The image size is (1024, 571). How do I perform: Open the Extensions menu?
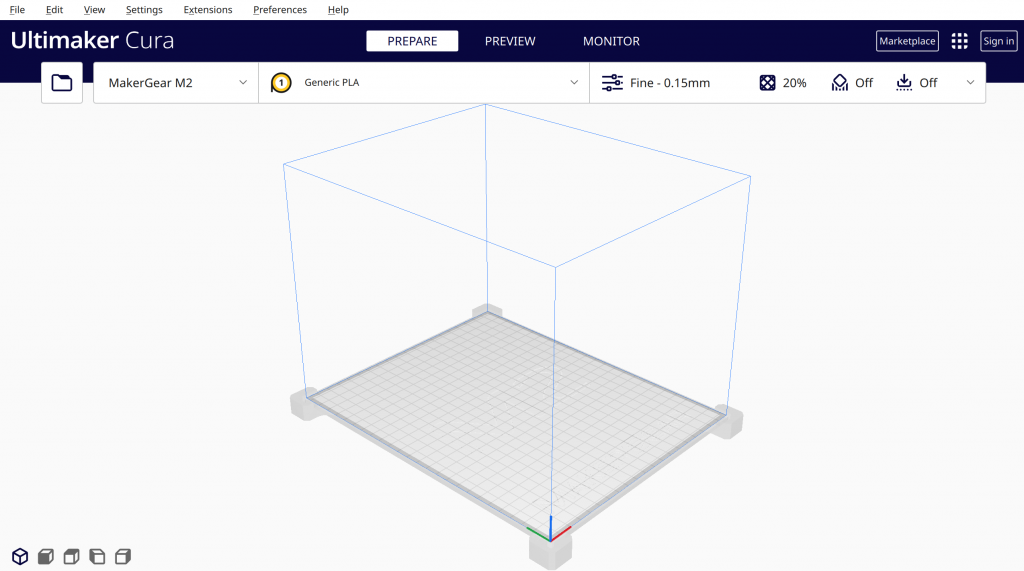[x=208, y=10]
